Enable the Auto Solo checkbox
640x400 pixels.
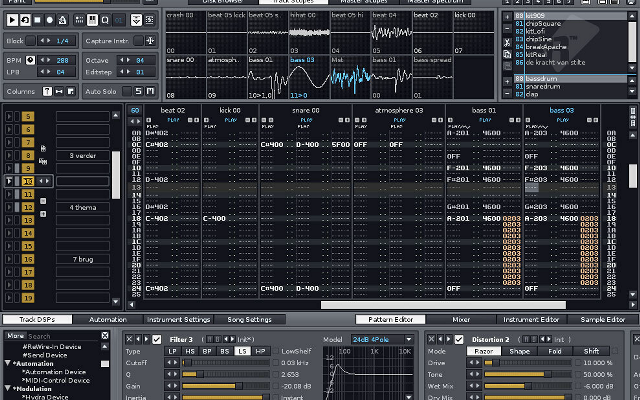click(x=127, y=91)
